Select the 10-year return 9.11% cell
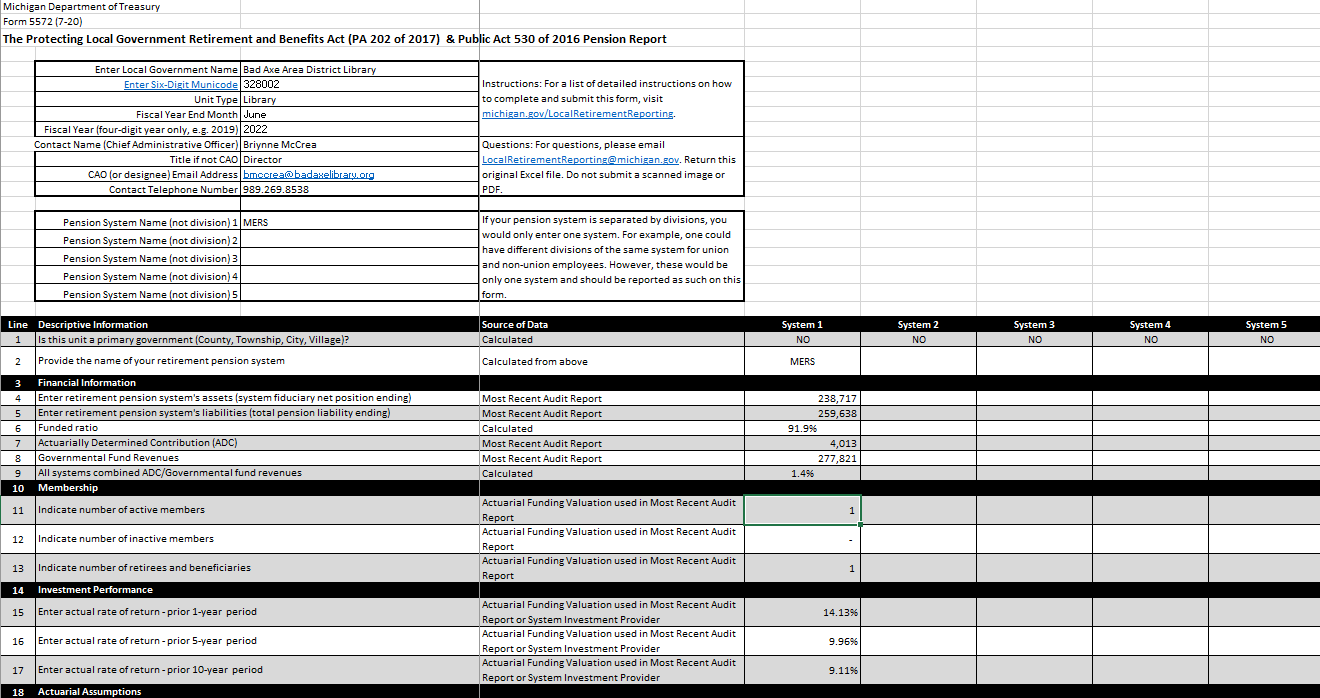This screenshot has height=698, width=1320. [802, 670]
